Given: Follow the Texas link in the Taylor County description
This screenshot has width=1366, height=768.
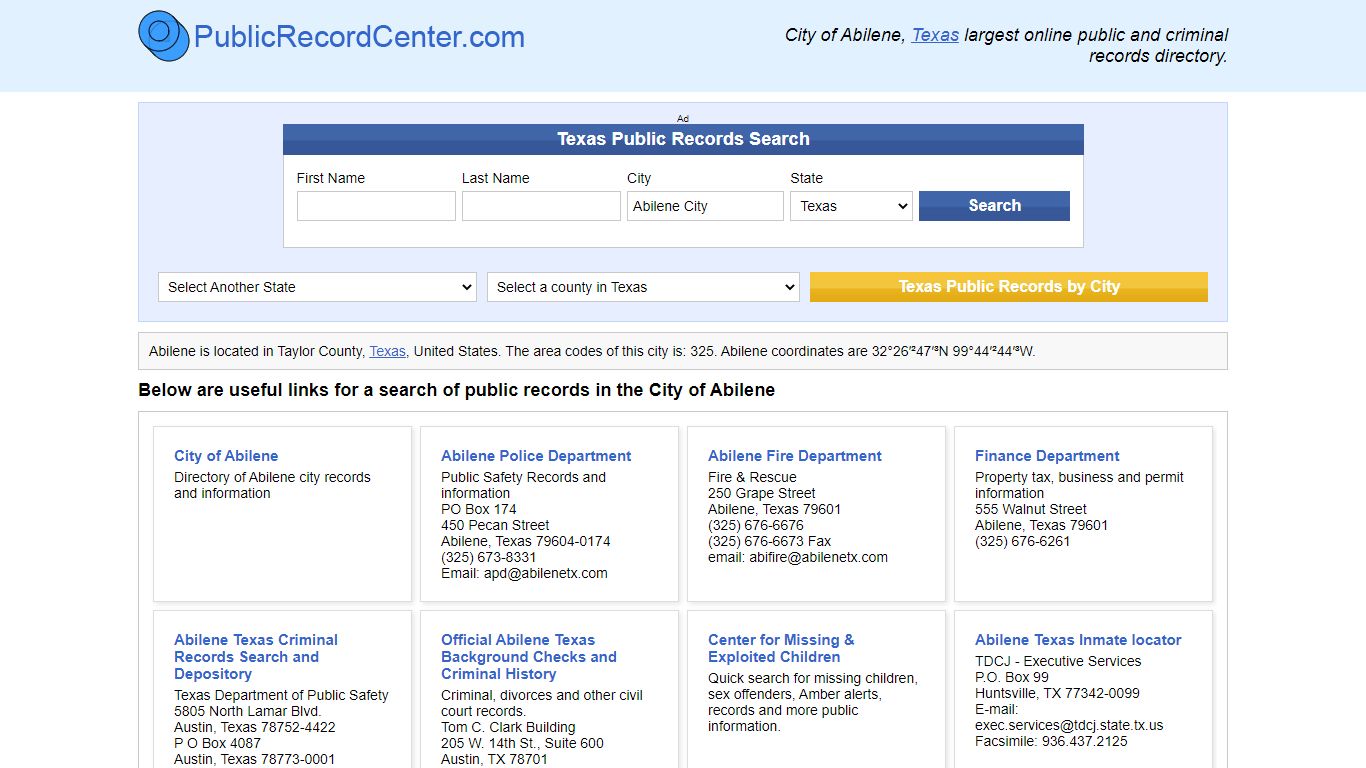Looking at the screenshot, I should point(387,351).
